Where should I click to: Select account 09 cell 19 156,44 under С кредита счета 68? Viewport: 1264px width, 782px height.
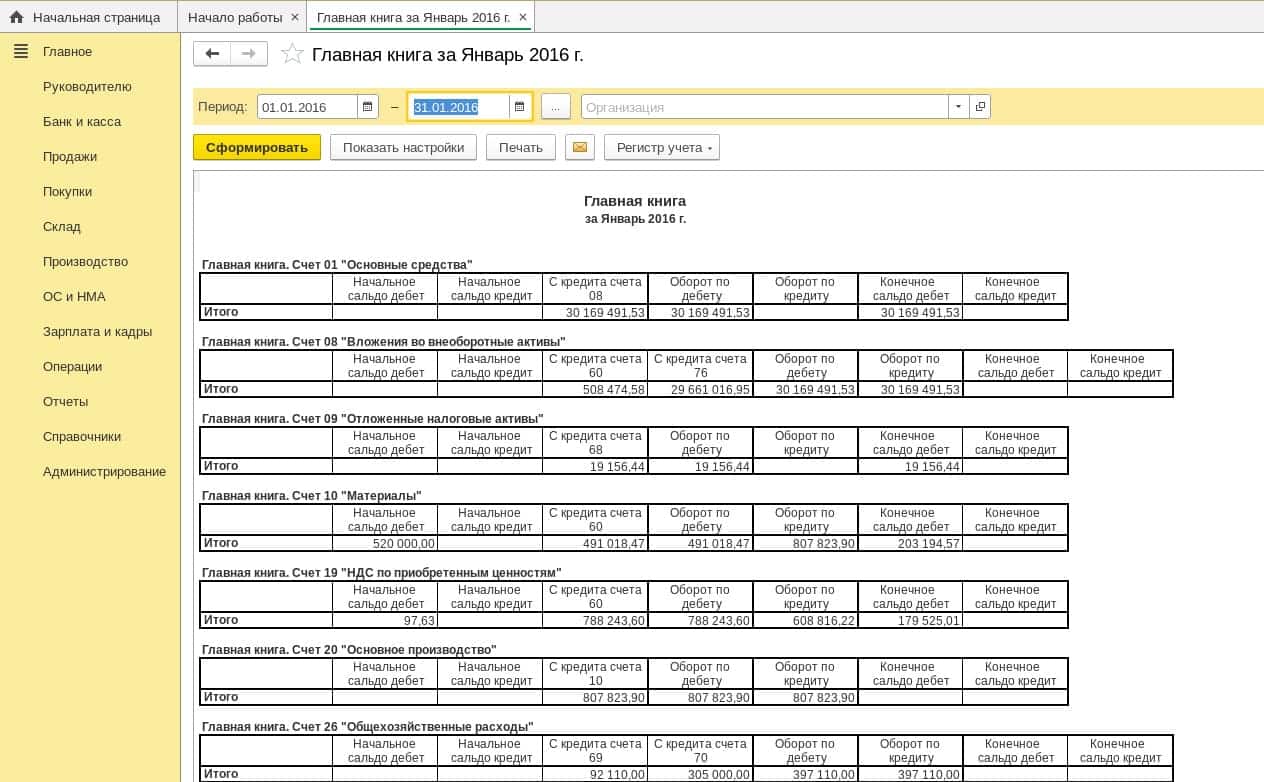coord(595,466)
